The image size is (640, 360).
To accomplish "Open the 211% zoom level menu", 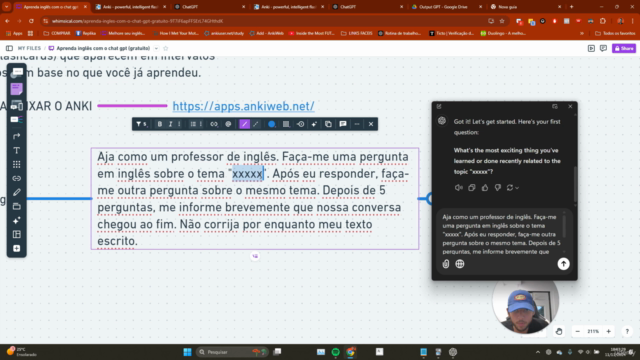I will pos(593,331).
